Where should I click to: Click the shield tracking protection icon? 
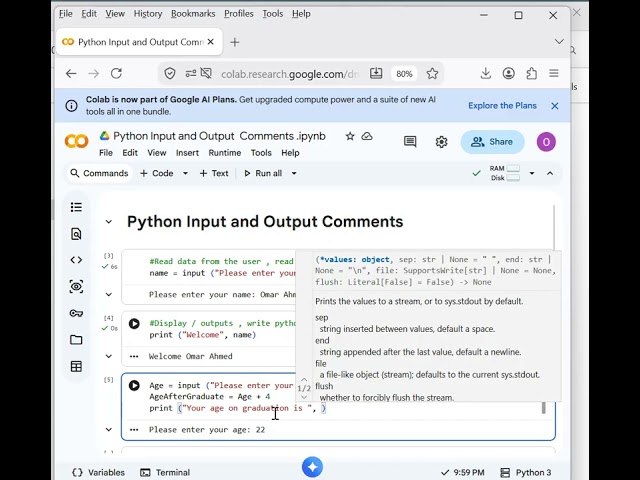170,73
